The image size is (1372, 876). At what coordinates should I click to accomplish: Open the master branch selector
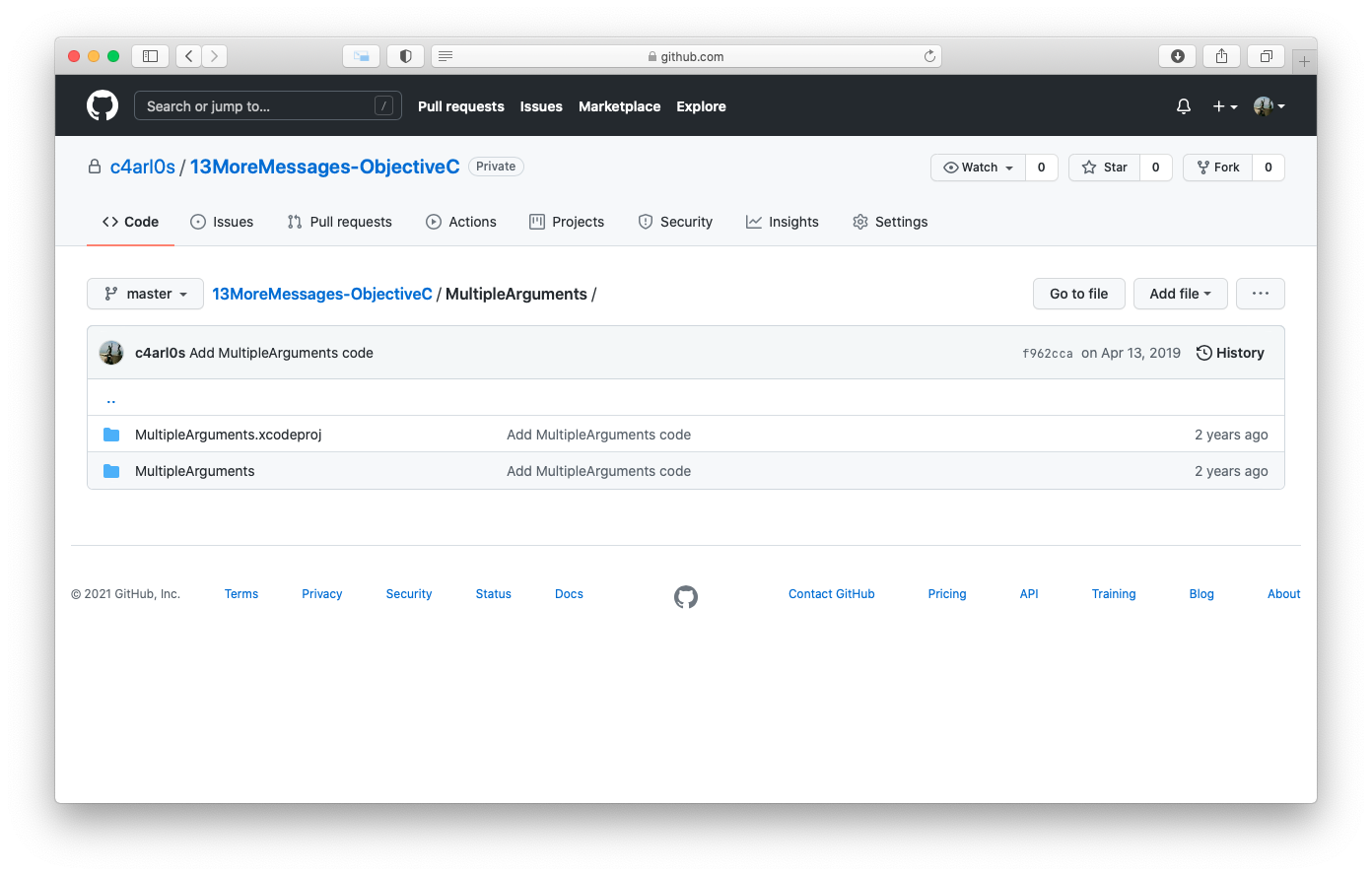tap(146, 294)
